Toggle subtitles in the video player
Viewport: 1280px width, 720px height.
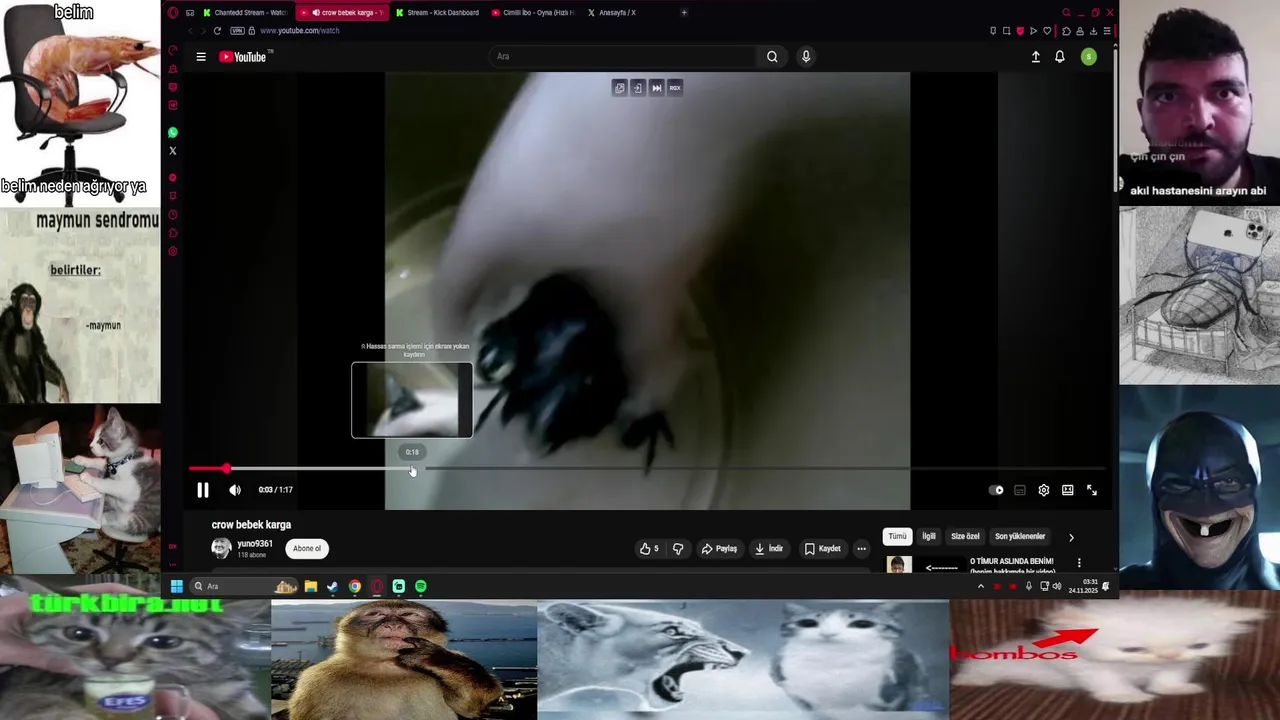point(1020,490)
